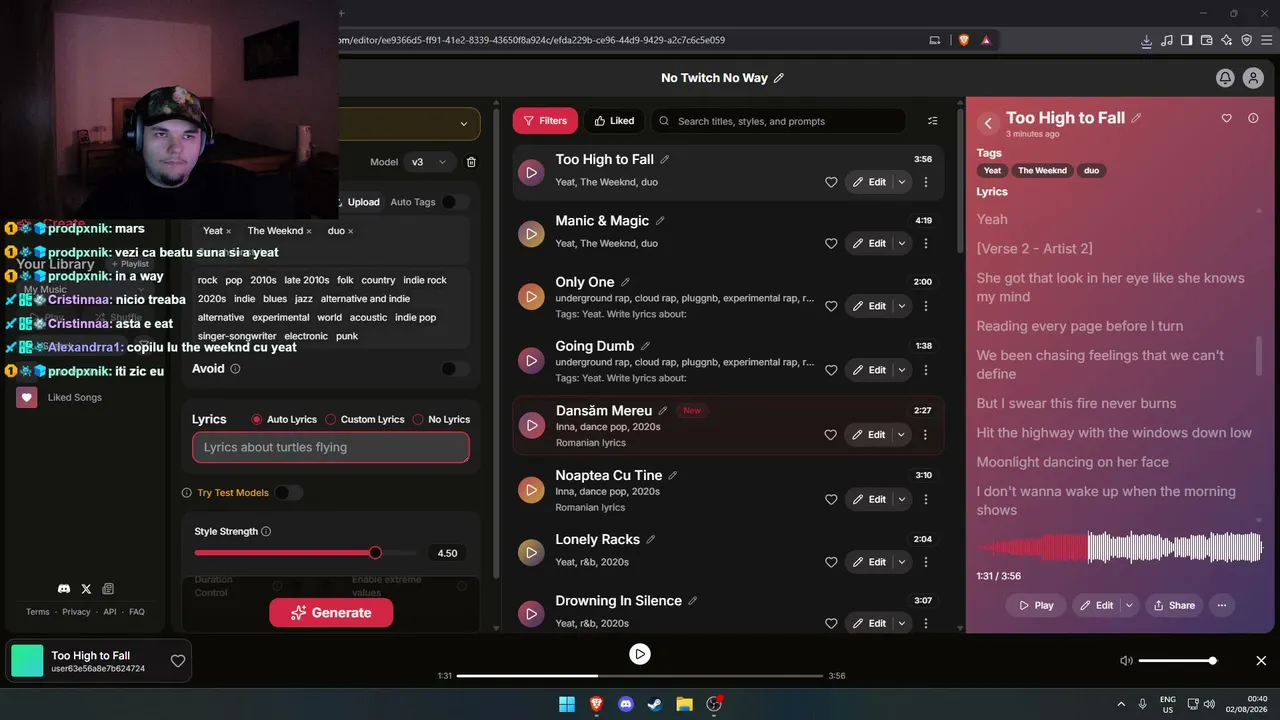This screenshot has height=720, width=1280.
Task: Open the Windows Start menu
Action: click(x=567, y=704)
